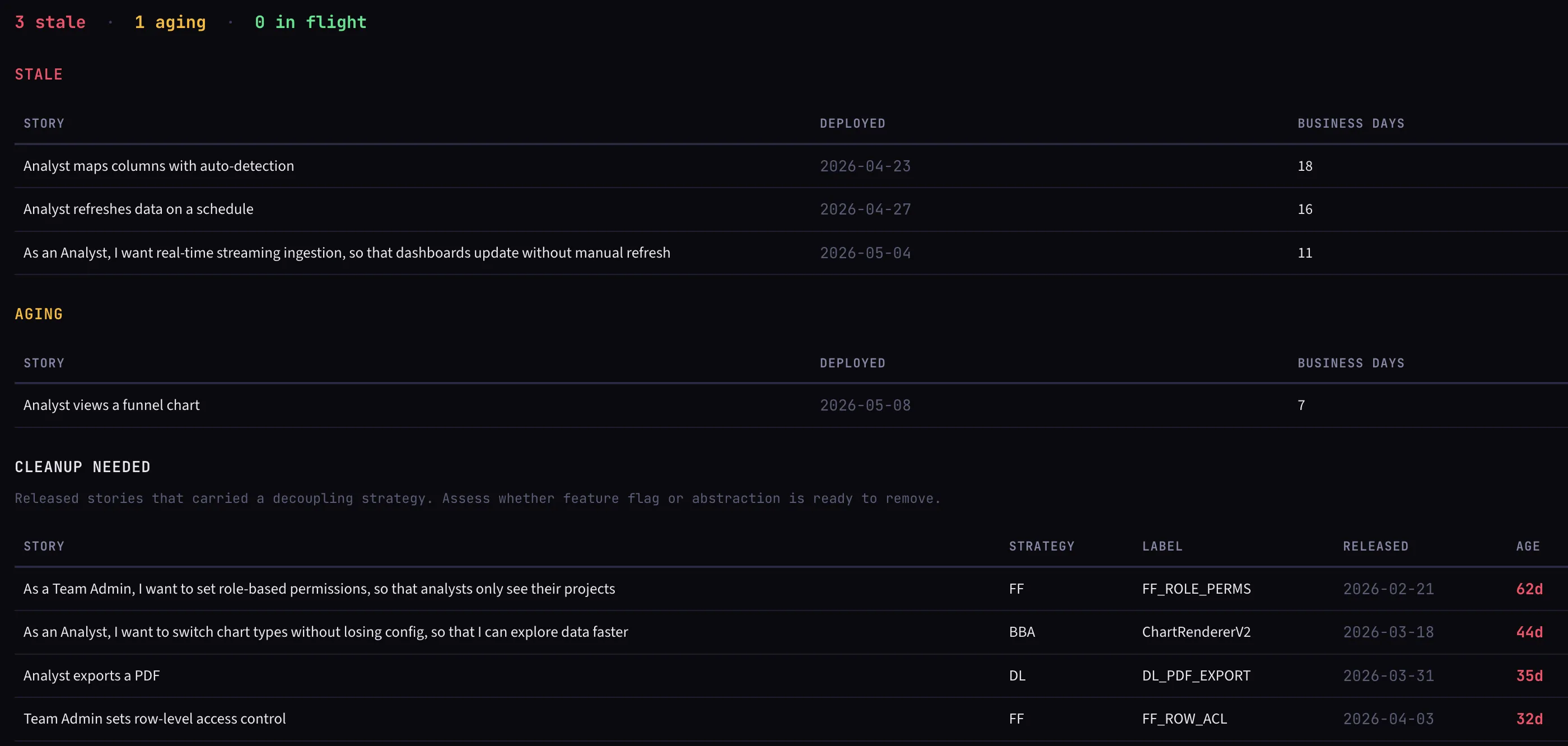
Task: Click DEPLOYED column header in Stale table
Action: pyautogui.click(x=852, y=124)
